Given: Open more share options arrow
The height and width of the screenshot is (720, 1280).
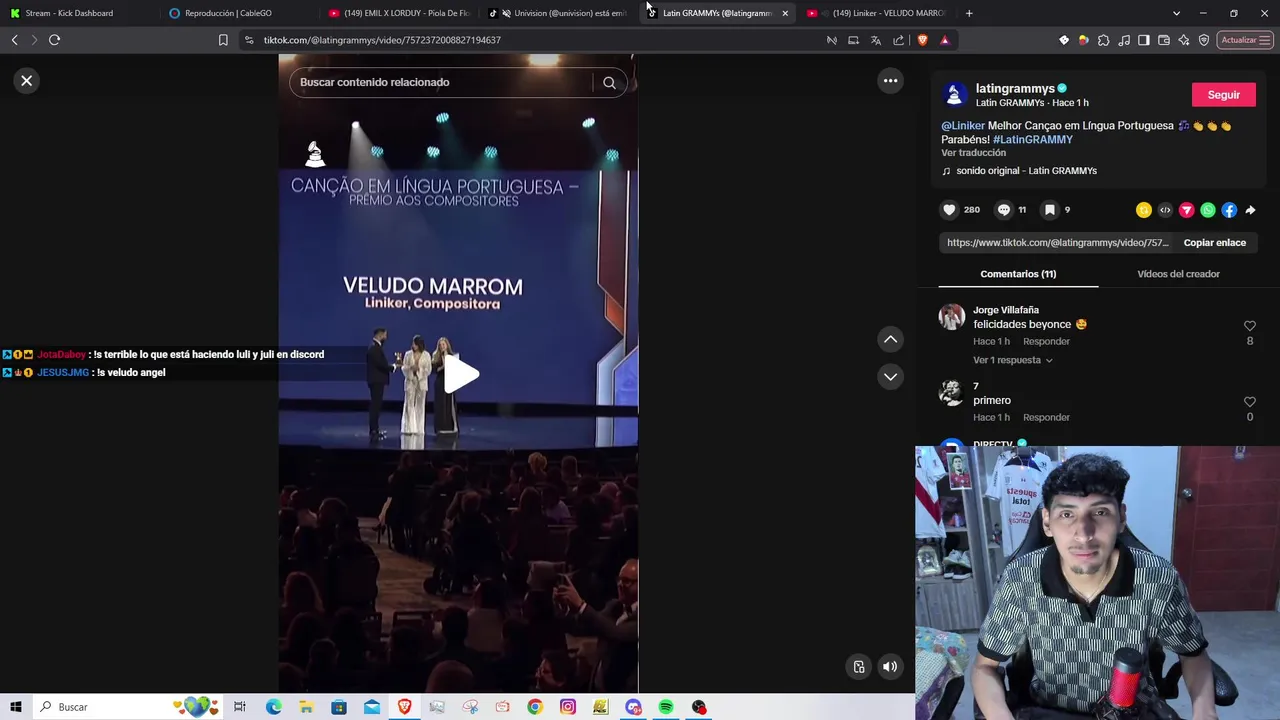Looking at the screenshot, I should pyautogui.click(x=1250, y=210).
